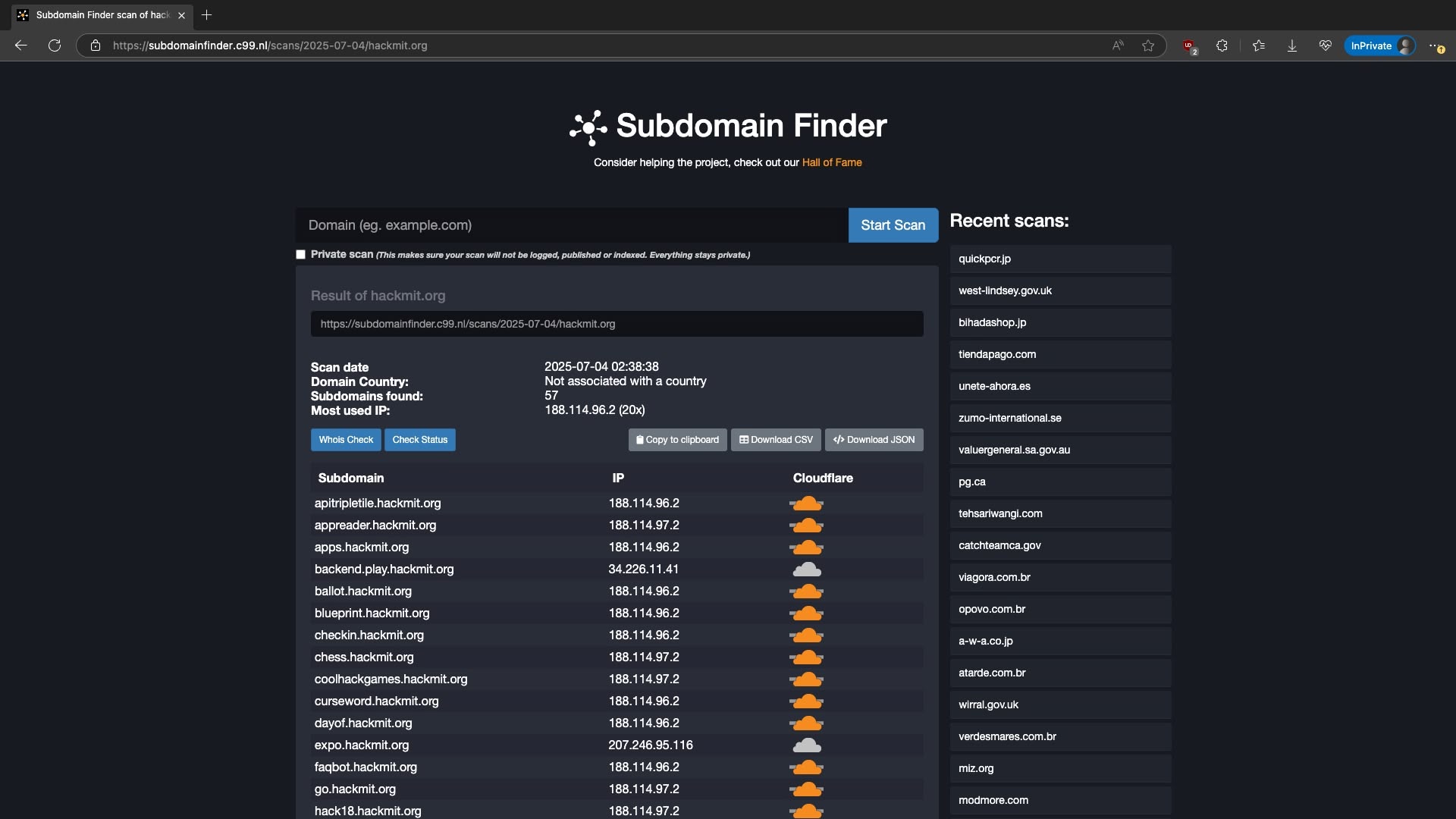Open the InPrivate profile button

click(1380, 45)
